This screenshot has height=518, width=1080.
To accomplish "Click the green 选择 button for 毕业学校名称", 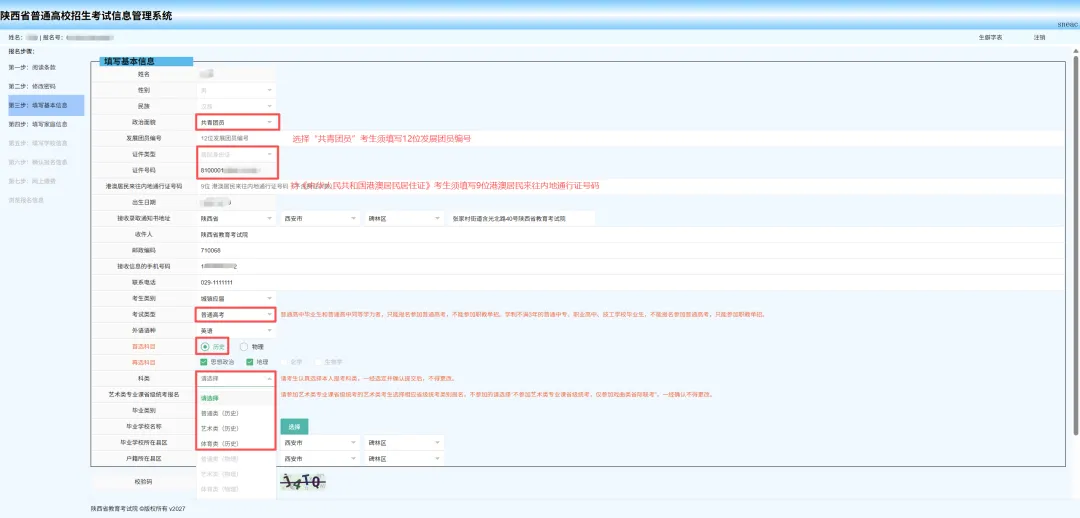I will click(x=294, y=427).
